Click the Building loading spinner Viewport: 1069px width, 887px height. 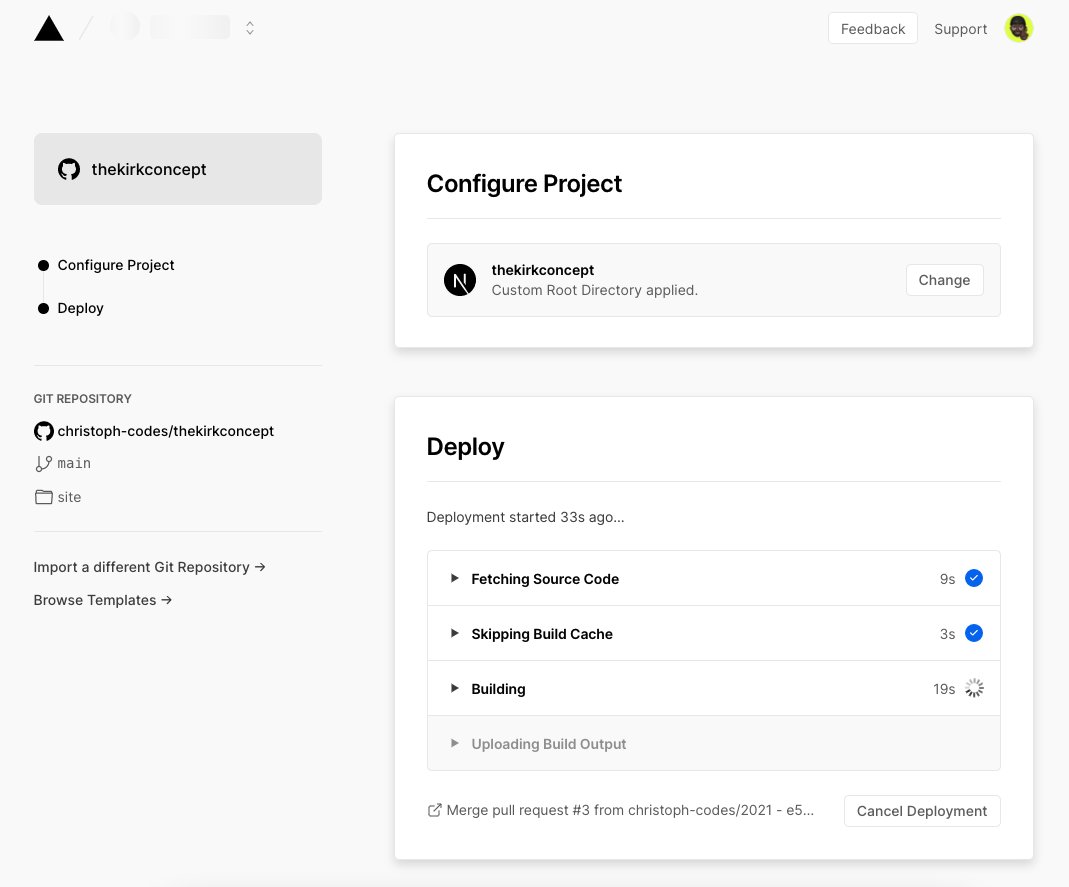click(x=974, y=688)
